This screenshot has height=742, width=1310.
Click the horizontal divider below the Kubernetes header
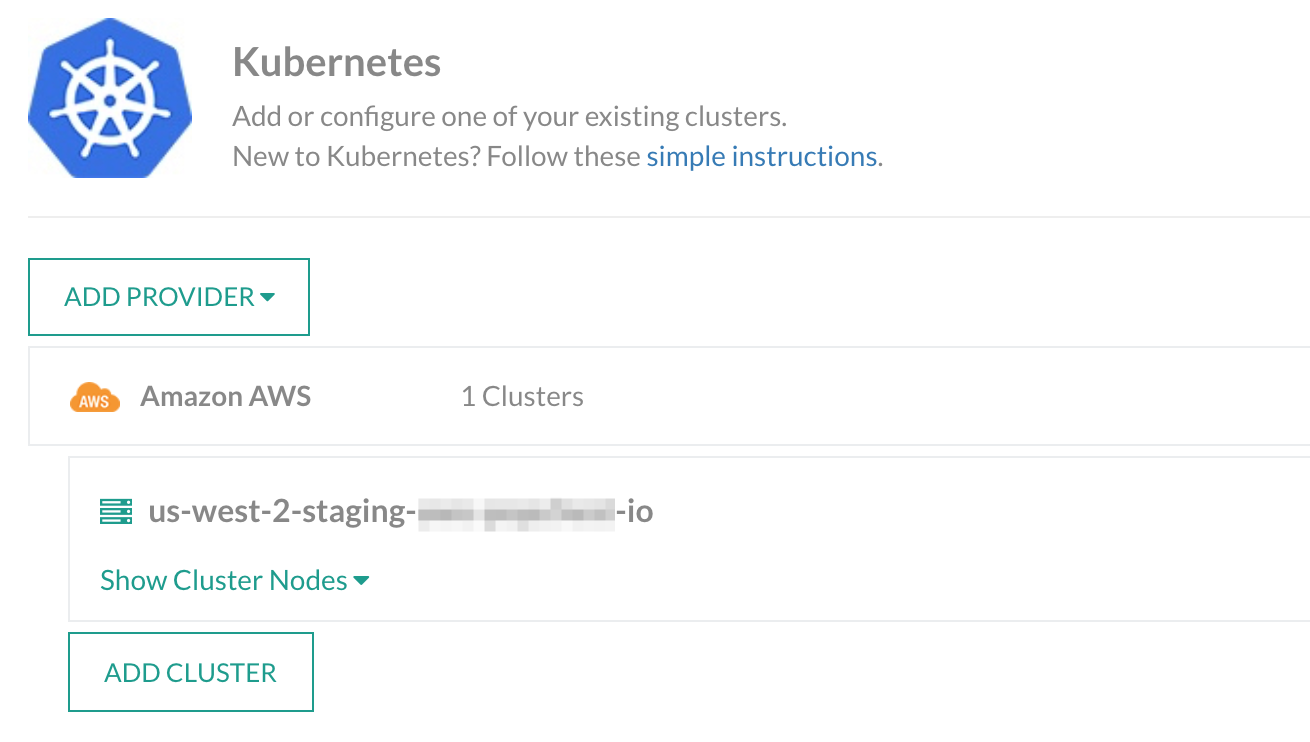[x=669, y=216]
